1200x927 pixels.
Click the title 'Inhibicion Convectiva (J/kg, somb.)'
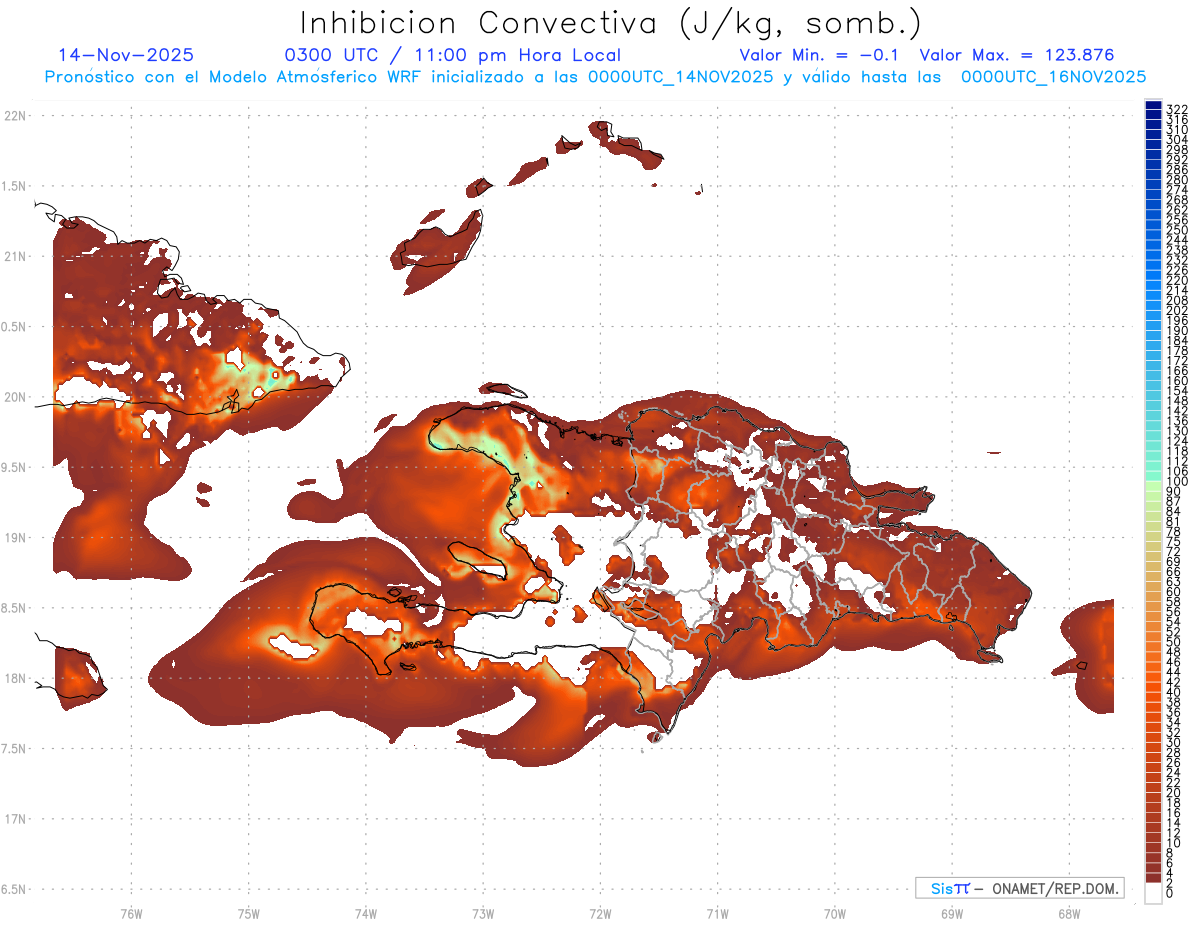611,23
